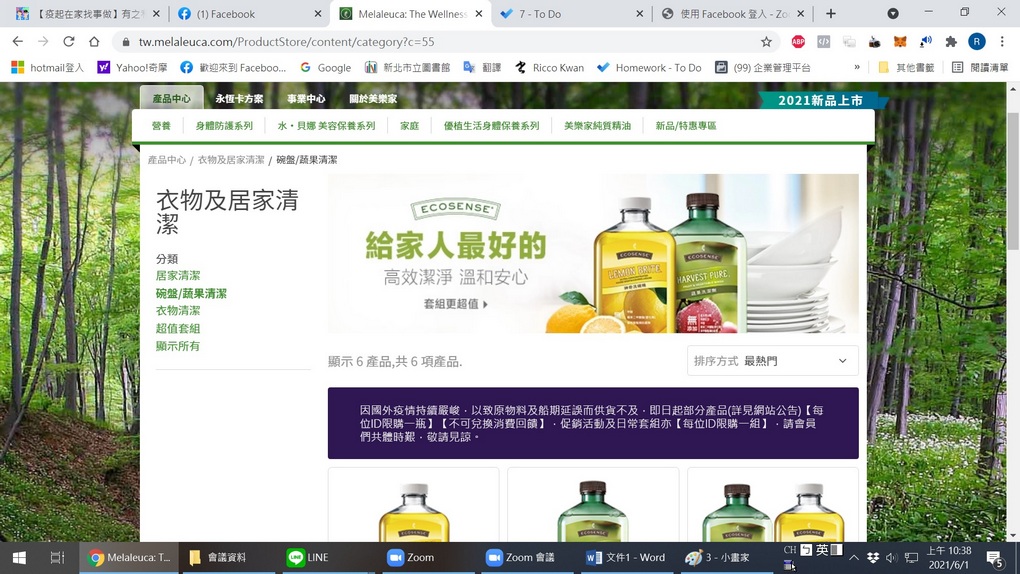Open the Google bookmark
Viewport: 1020px width, 574px height.
pyautogui.click(x=325, y=68)
